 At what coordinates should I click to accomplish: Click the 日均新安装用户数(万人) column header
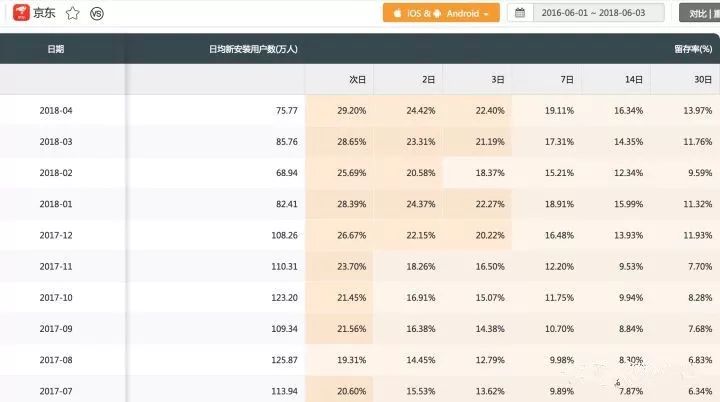pyautogui.click(x=253, y=49)
